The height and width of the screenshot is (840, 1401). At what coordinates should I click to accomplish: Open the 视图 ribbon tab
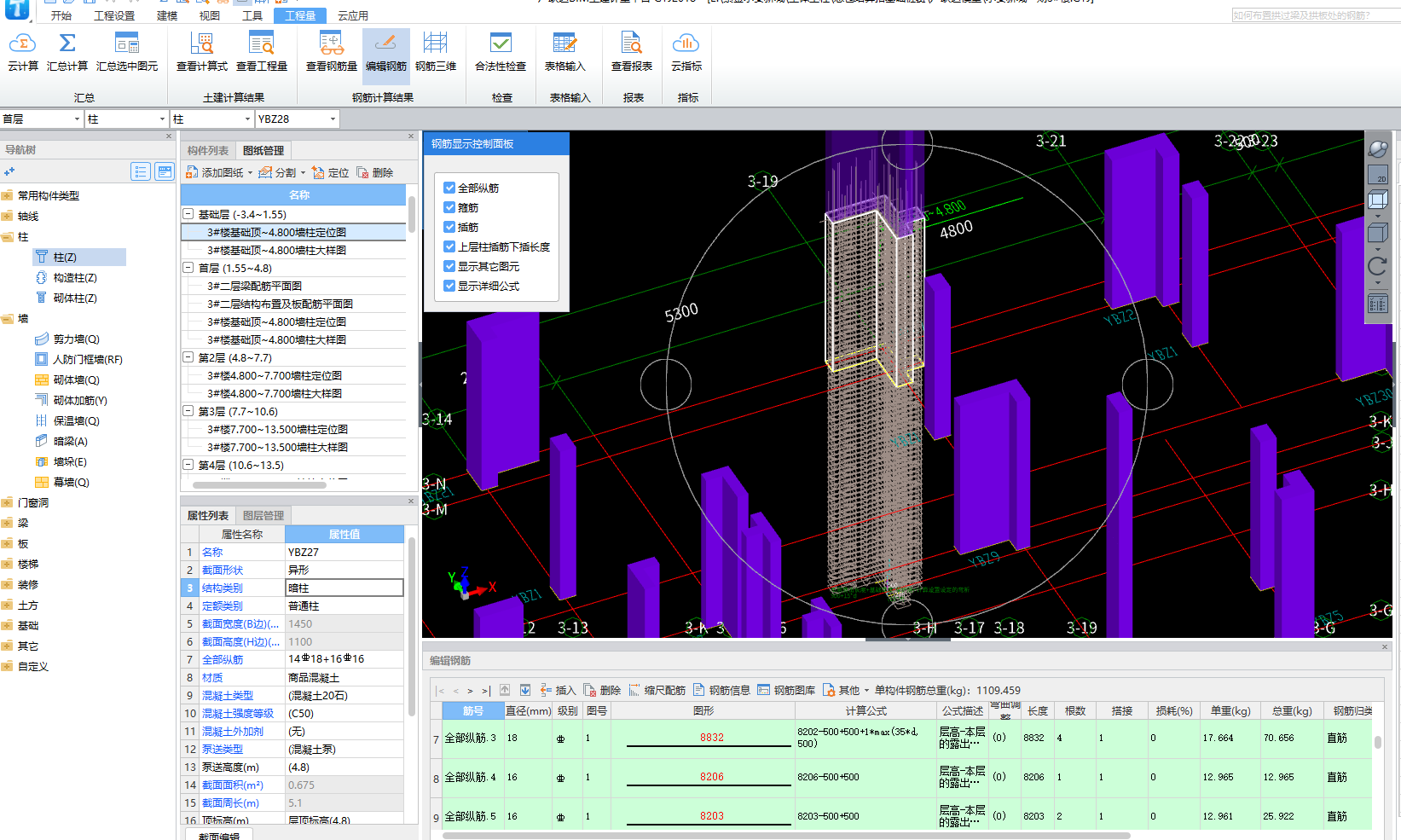pyautogui.click(x=210, y=15)
